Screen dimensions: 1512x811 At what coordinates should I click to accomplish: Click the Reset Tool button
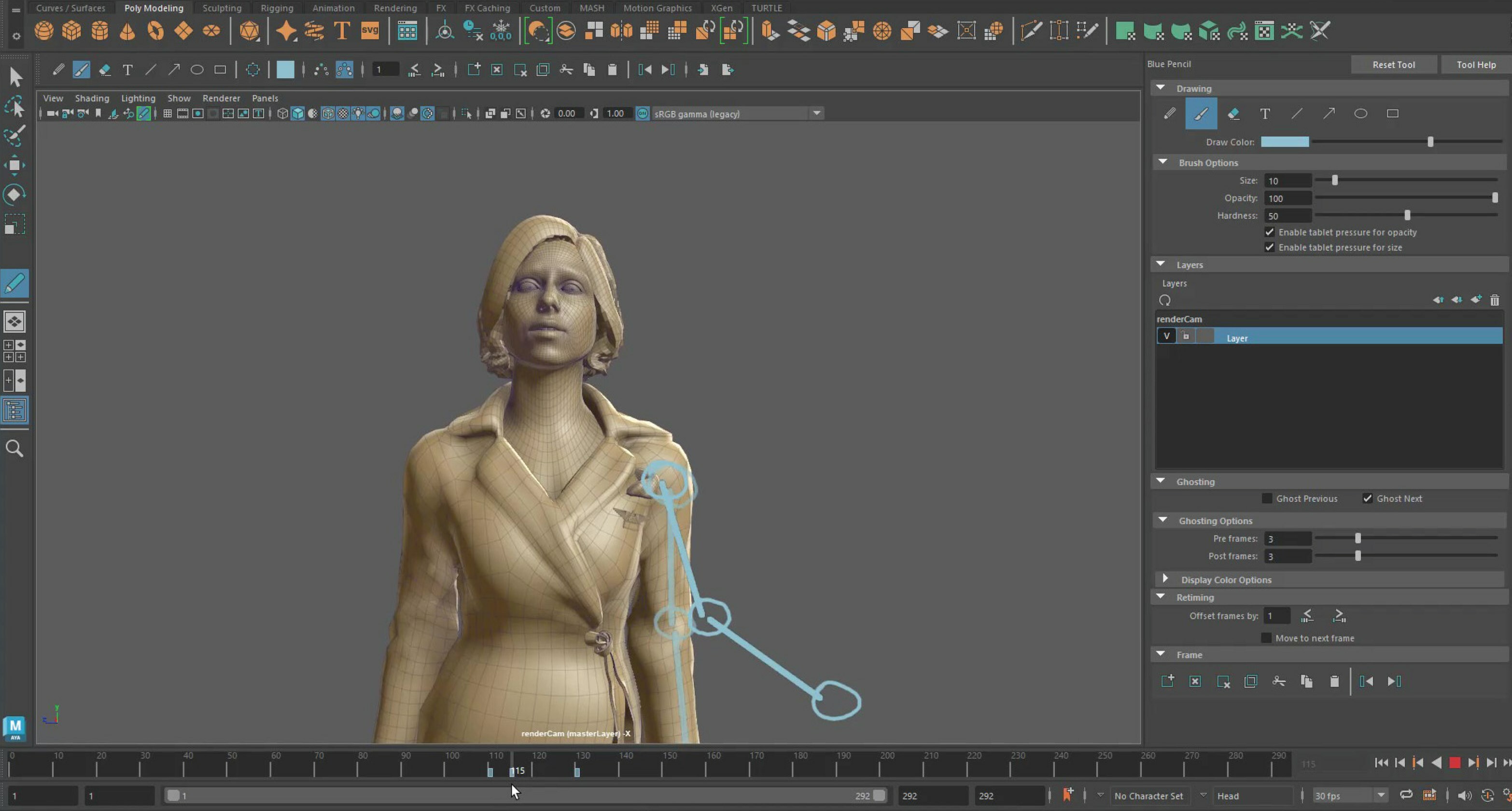[x=1393, y=65]
